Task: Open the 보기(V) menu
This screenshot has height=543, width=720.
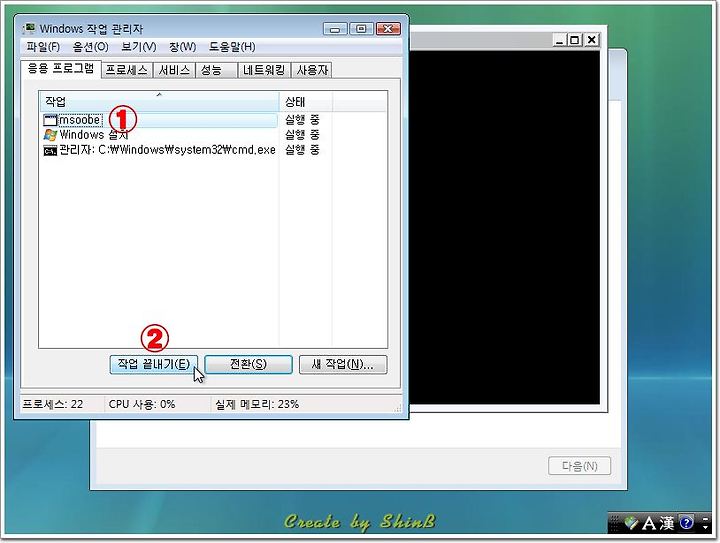Action: [139, 47]
